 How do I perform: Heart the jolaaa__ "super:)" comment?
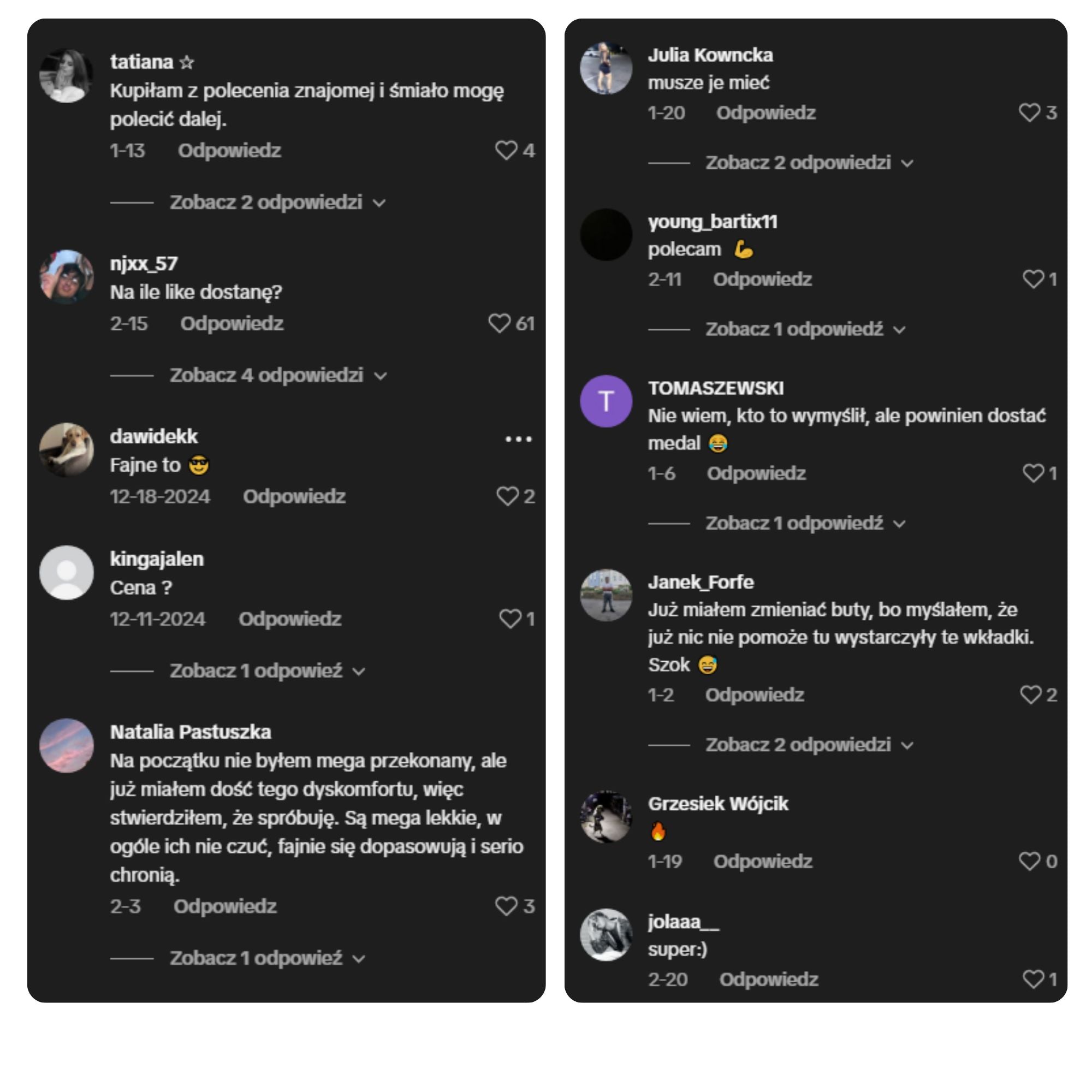pyautogui.click(x=1033, y=979)
